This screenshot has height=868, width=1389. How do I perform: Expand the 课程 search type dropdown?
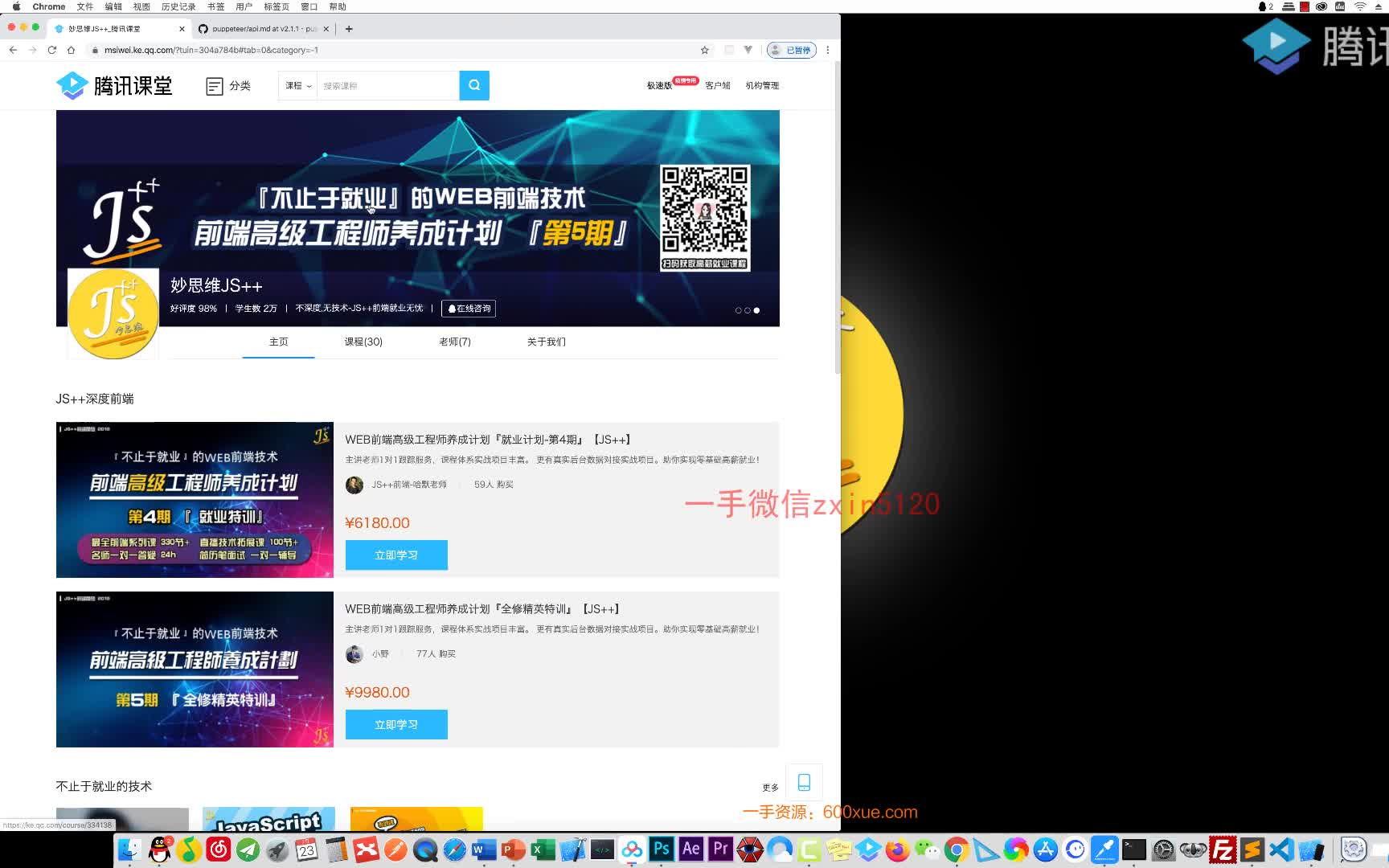pyautogui.click(x=298, y=85)
